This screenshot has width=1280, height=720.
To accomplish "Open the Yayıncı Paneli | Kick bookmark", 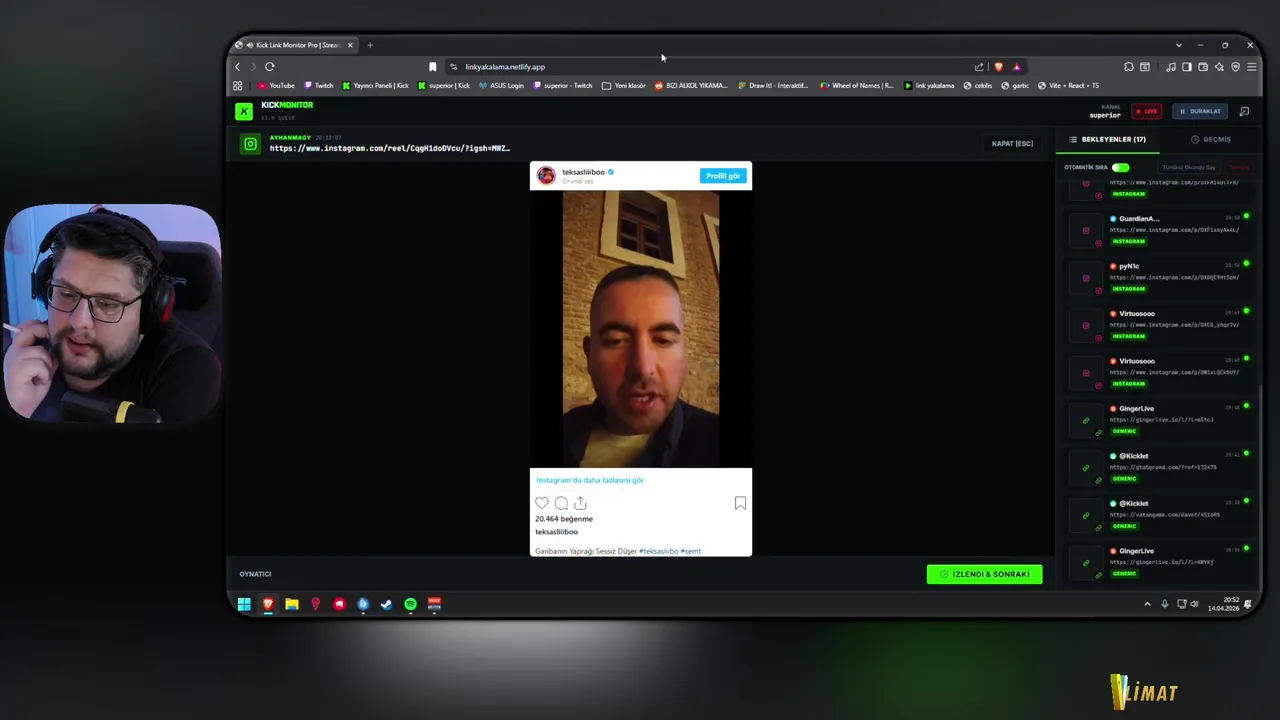I will coord(376,86).
